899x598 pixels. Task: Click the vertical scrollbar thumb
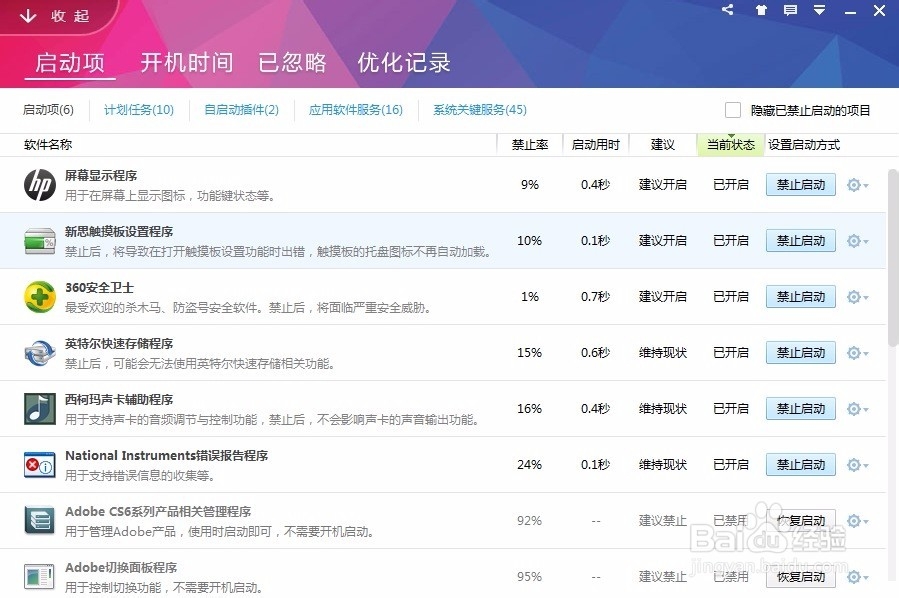893,258
